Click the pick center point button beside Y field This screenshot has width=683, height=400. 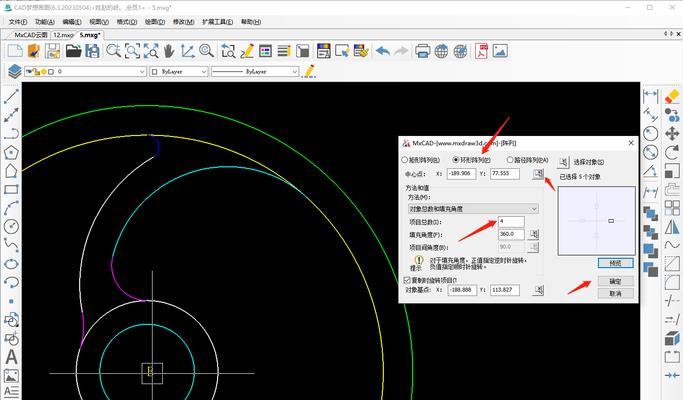point(538,174)
